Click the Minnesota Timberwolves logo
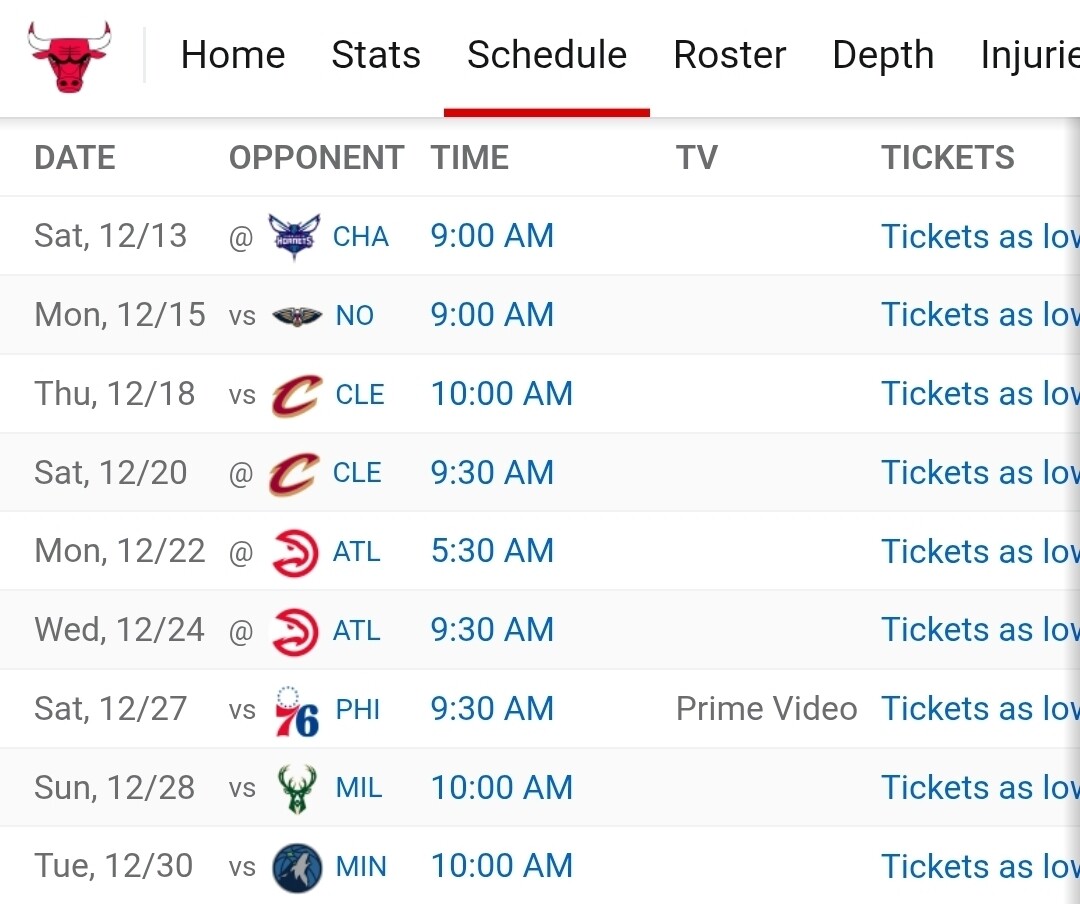The image size is (1080, 904). pyautogui.click(x=297, y=867)
